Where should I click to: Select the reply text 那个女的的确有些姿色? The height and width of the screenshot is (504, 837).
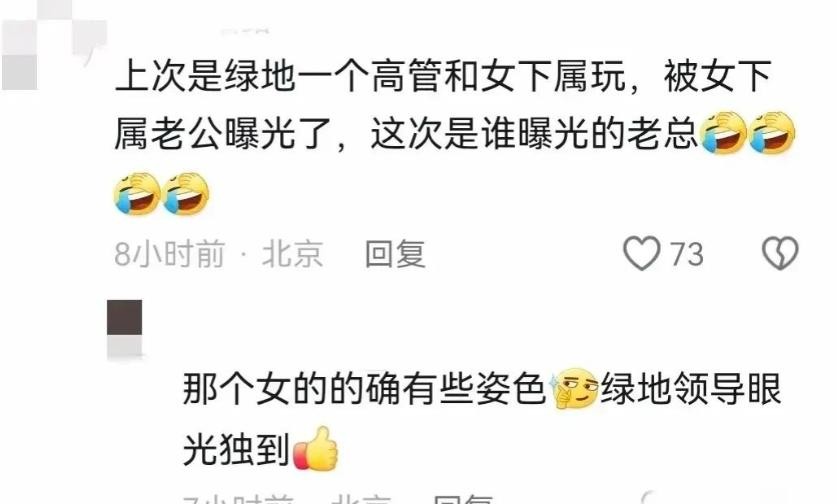point(364,389)
